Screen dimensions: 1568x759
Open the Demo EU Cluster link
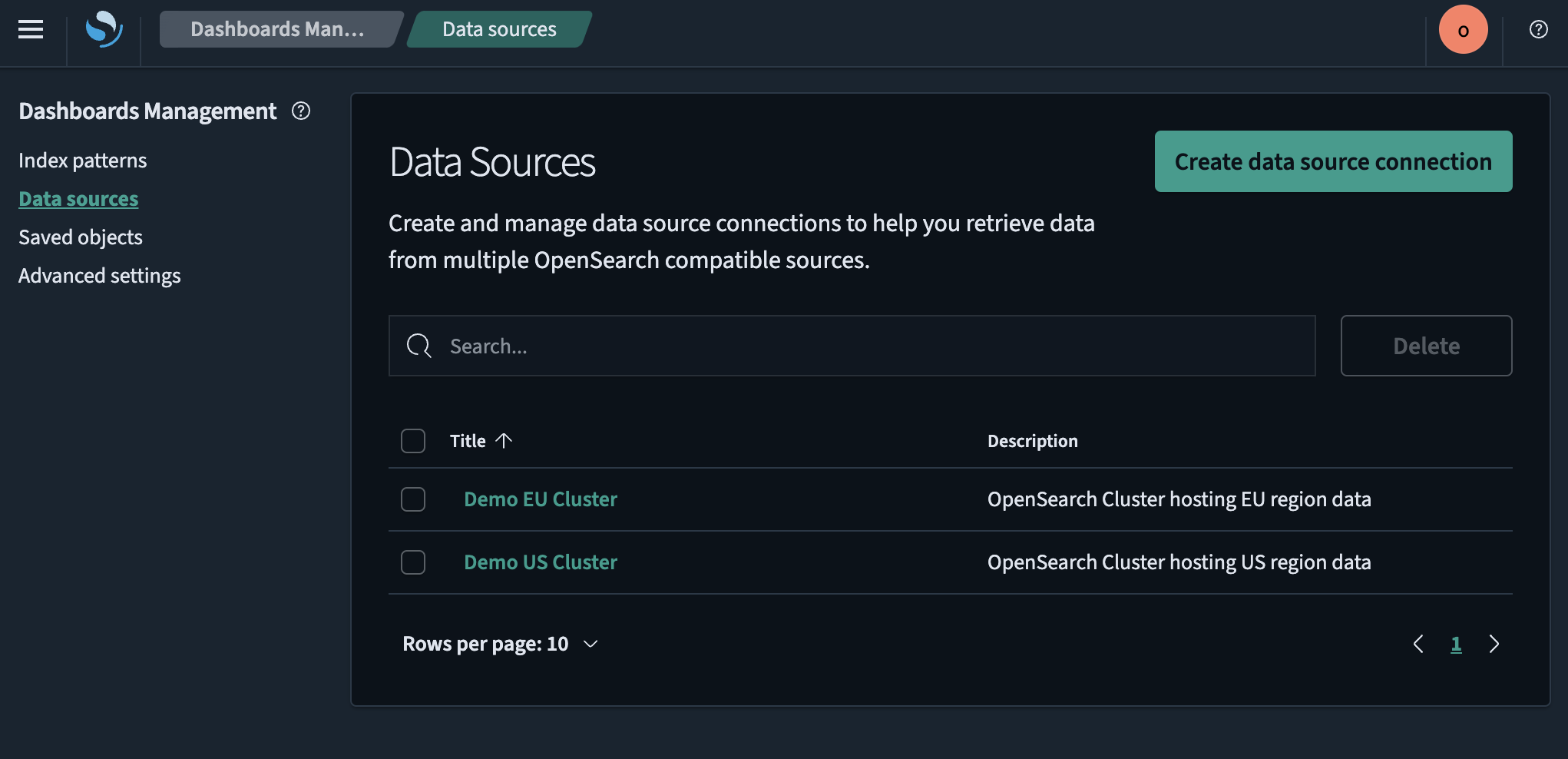point(541,499)
